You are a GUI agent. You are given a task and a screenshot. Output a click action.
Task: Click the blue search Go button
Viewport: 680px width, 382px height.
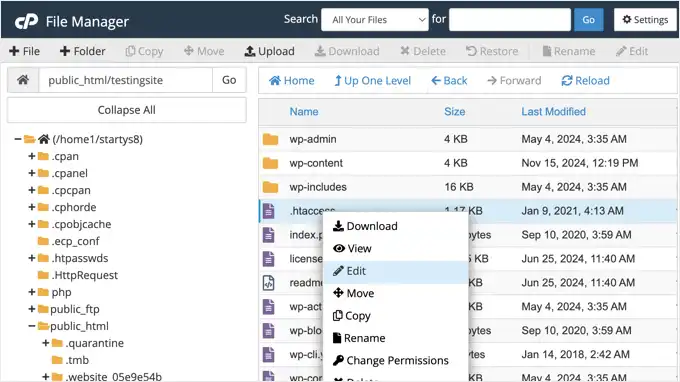pyautogui.click(x=588, y=20)
